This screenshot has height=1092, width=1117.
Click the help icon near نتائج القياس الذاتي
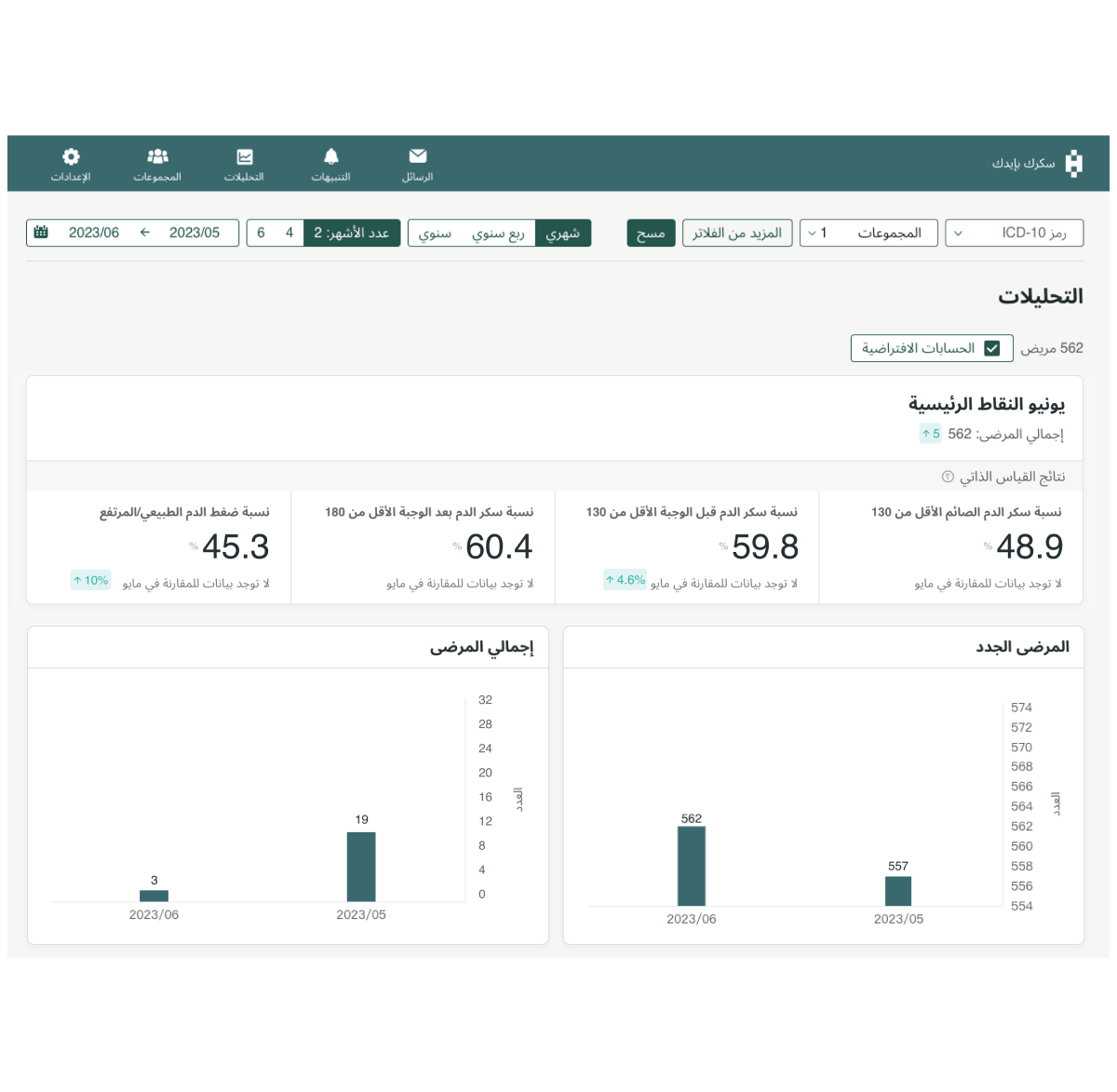coord(948,477)
